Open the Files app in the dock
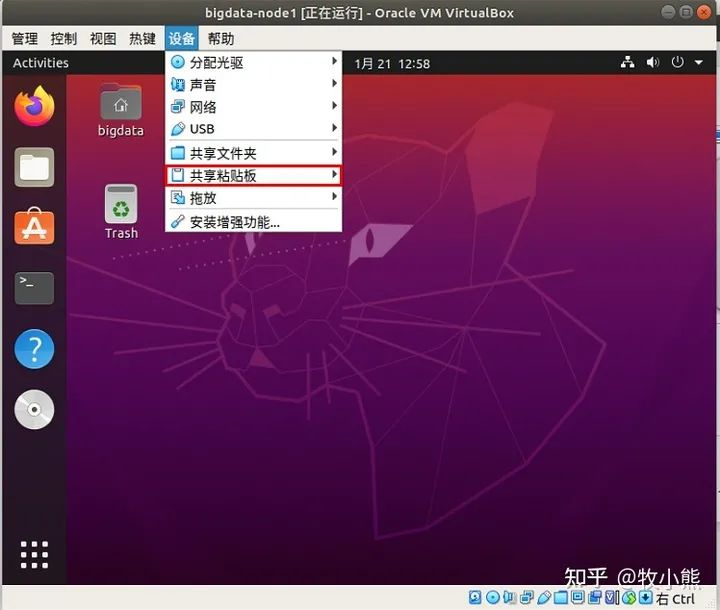The image size is (720, 610). click(x=34, y=167)
